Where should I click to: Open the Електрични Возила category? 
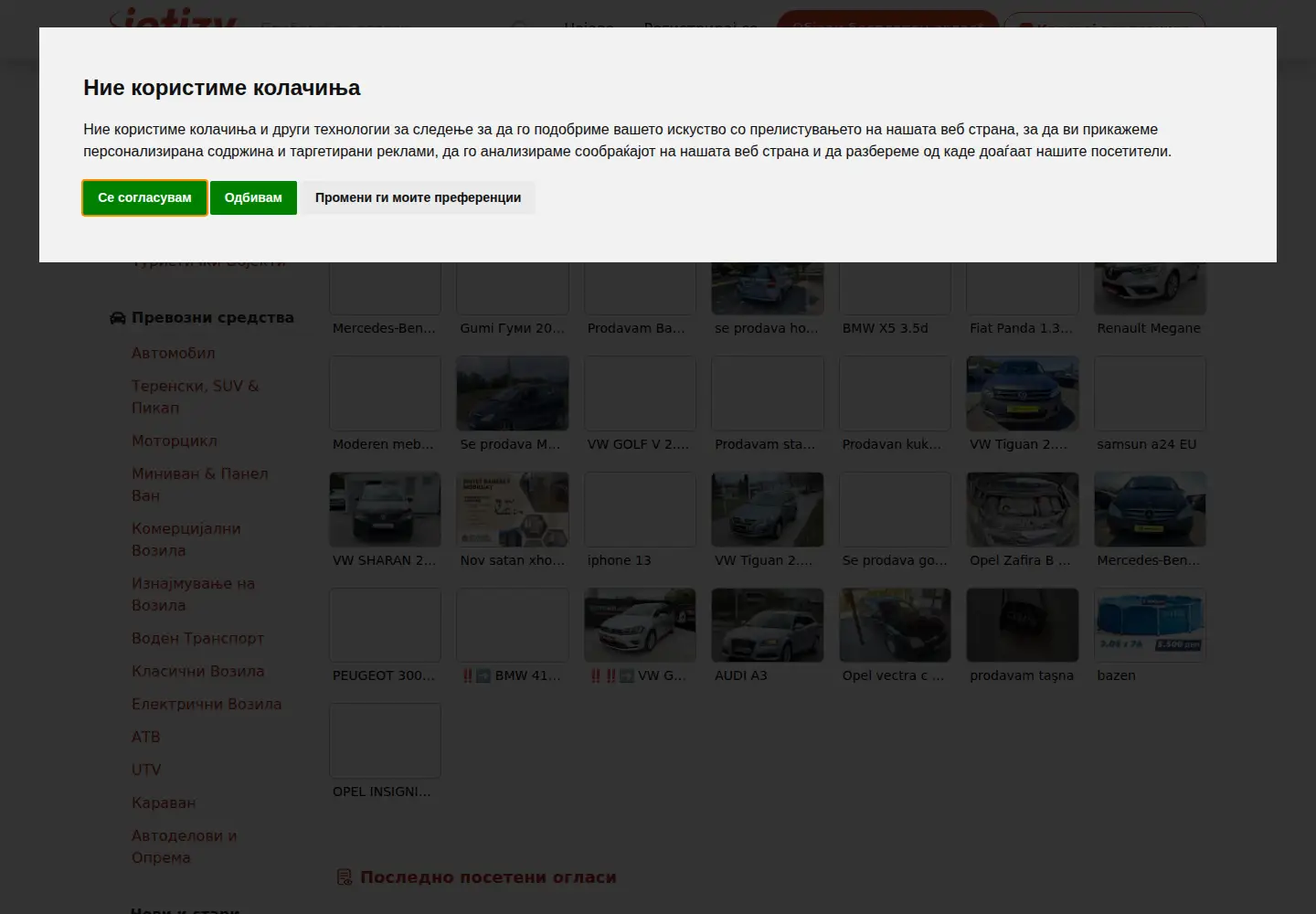(x=207, y=704)
